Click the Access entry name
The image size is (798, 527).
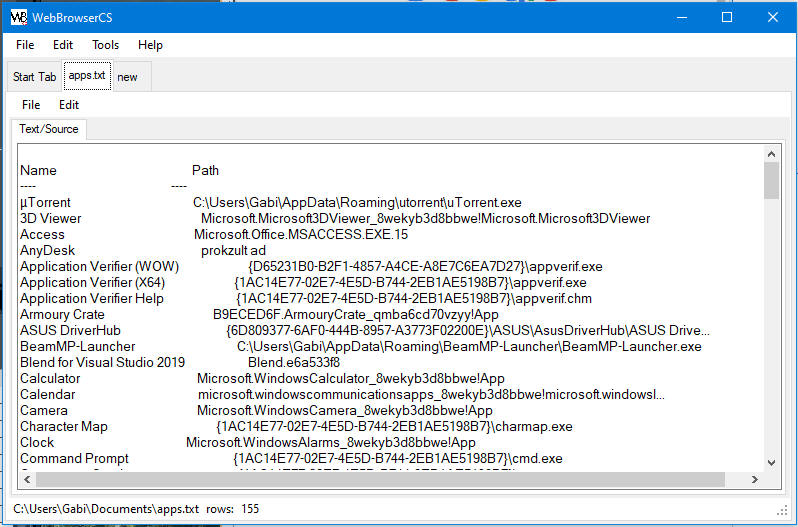point(42,235)
